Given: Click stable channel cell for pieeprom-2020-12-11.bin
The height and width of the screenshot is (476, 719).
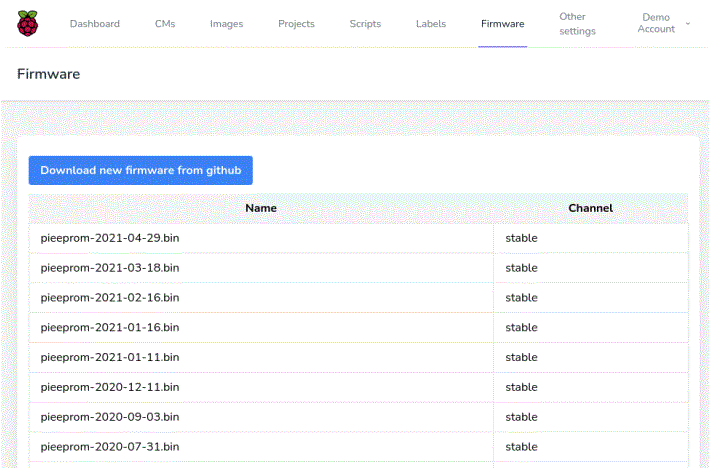Looking at the screenshot, I should pos(521,387).
